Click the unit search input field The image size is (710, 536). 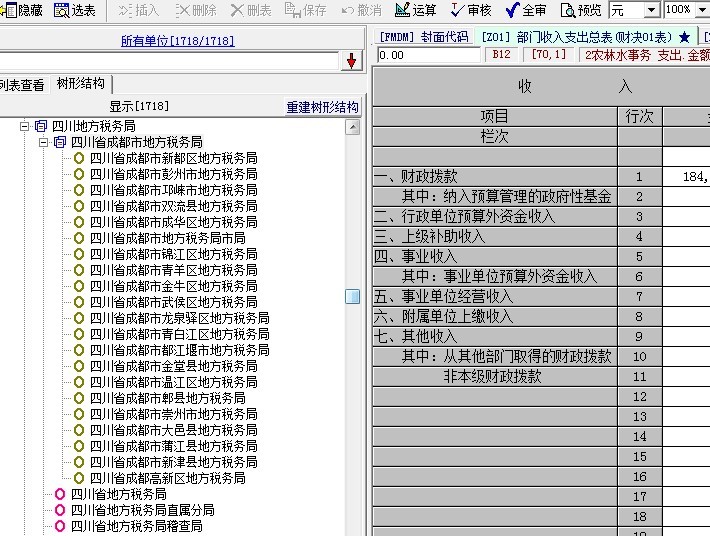tap(168, 61)
